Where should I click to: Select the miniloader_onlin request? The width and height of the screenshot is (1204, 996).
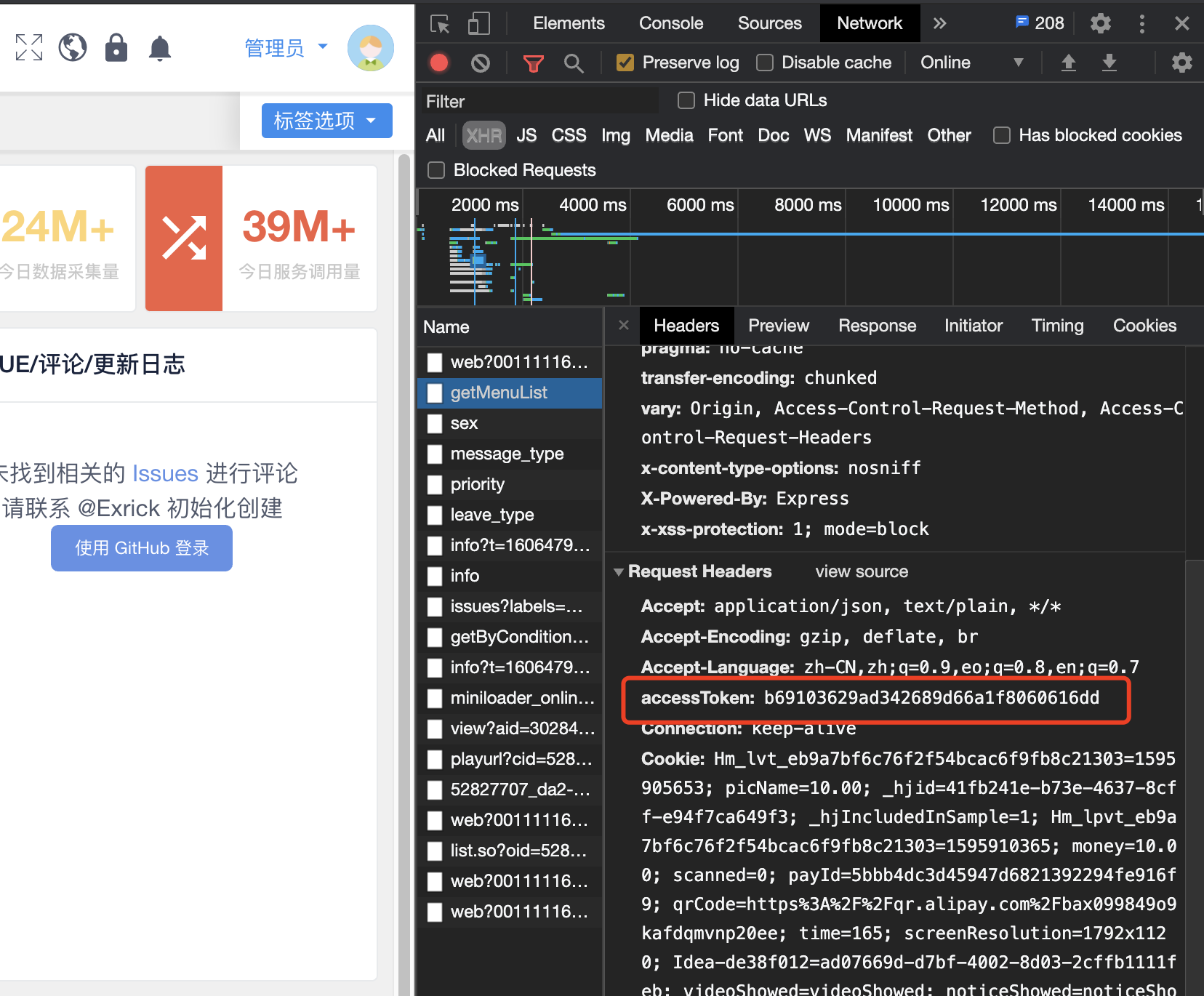pos(510,698)
